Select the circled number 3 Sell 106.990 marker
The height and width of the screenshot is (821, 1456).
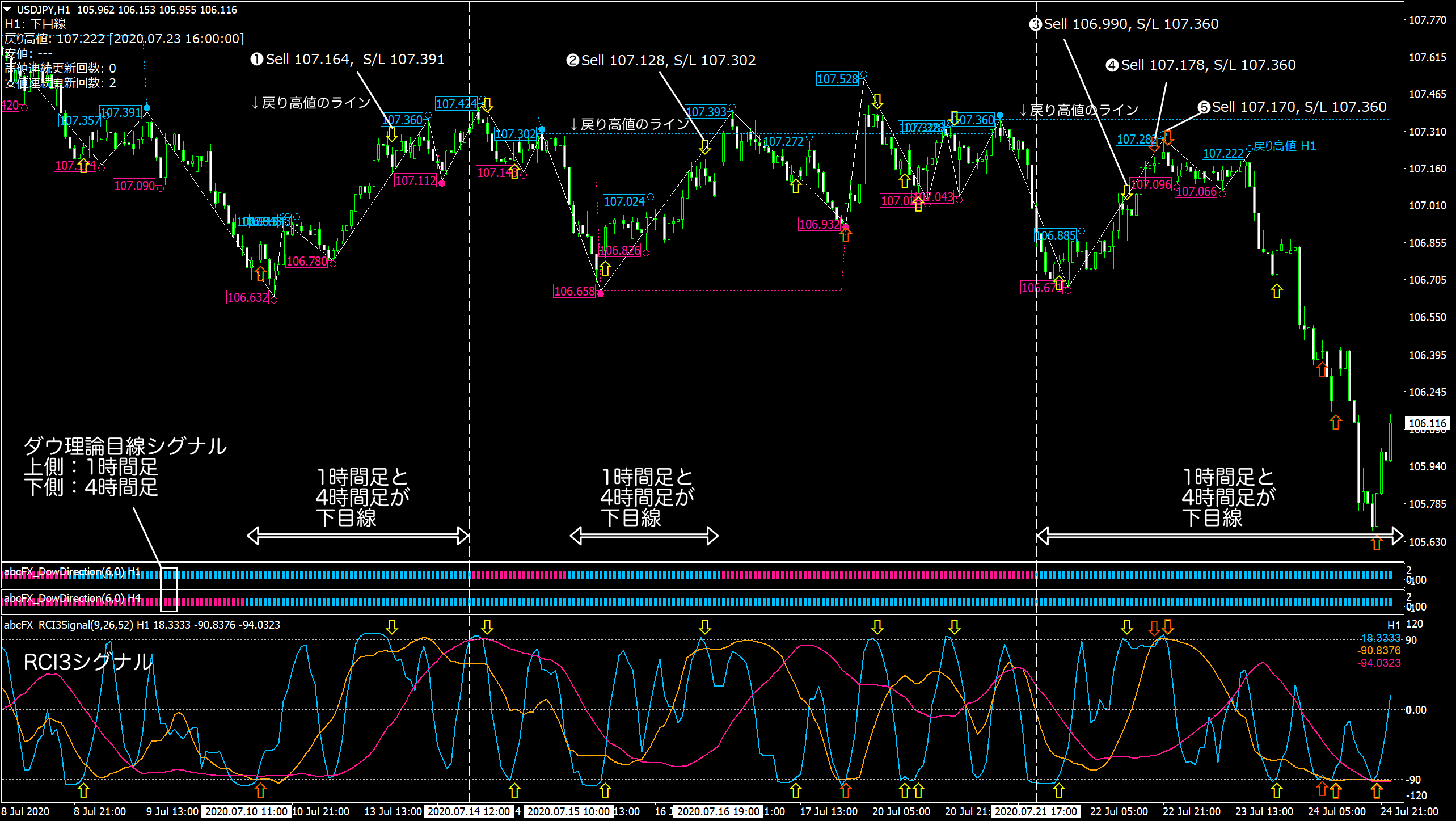click(x=1035, y=24)
